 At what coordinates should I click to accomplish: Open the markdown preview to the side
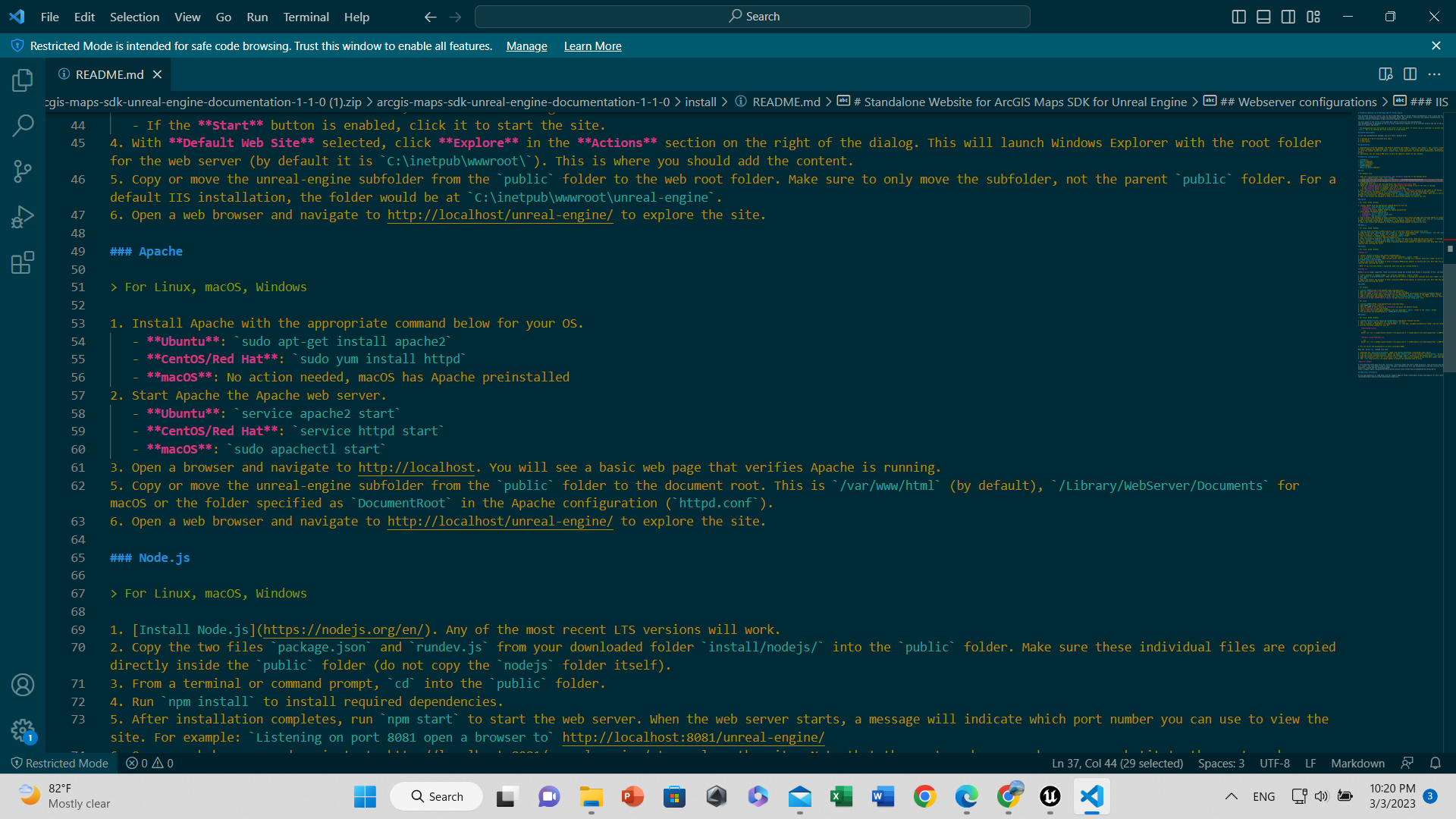tap(1385, 74)
